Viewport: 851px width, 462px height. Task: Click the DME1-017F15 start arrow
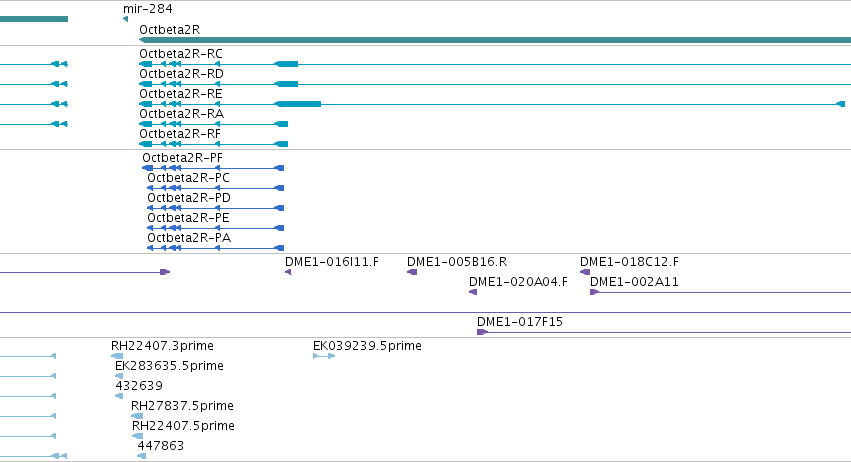[x=482, y=332]
